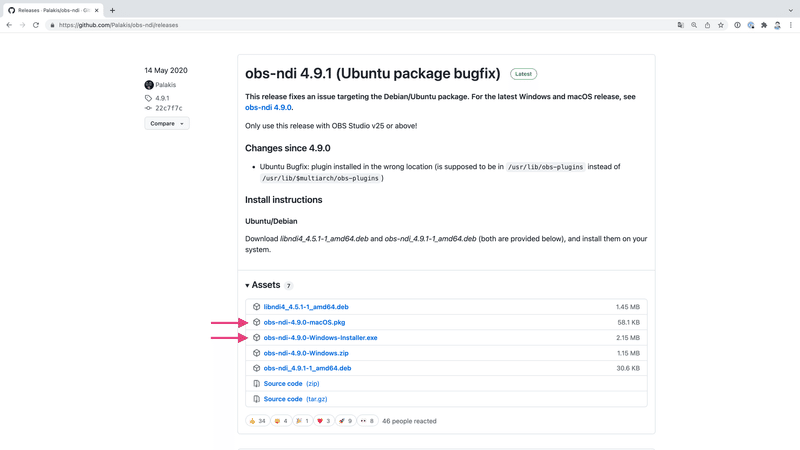Download obs-ndi-4.9.0-Windows.zip
The height and width of the screenshot is (450, 800).
click(x=306, y=353)
